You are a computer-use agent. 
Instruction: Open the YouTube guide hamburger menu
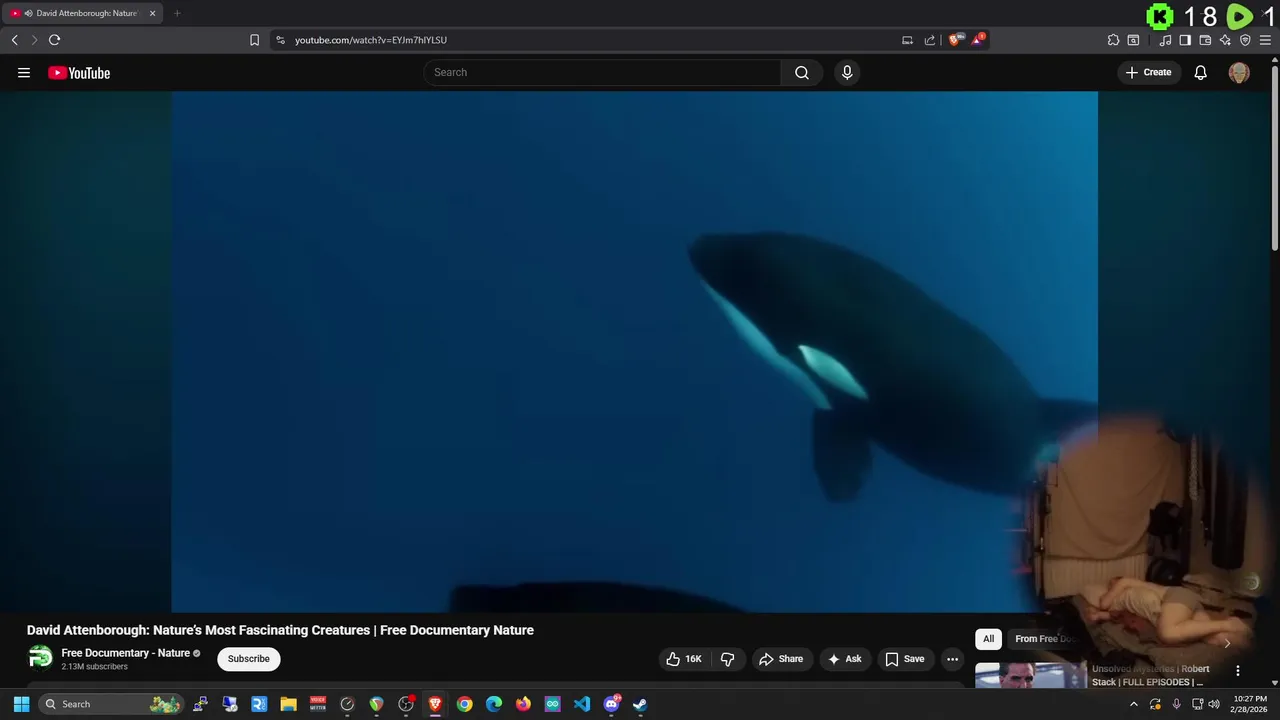pos(24,72)
